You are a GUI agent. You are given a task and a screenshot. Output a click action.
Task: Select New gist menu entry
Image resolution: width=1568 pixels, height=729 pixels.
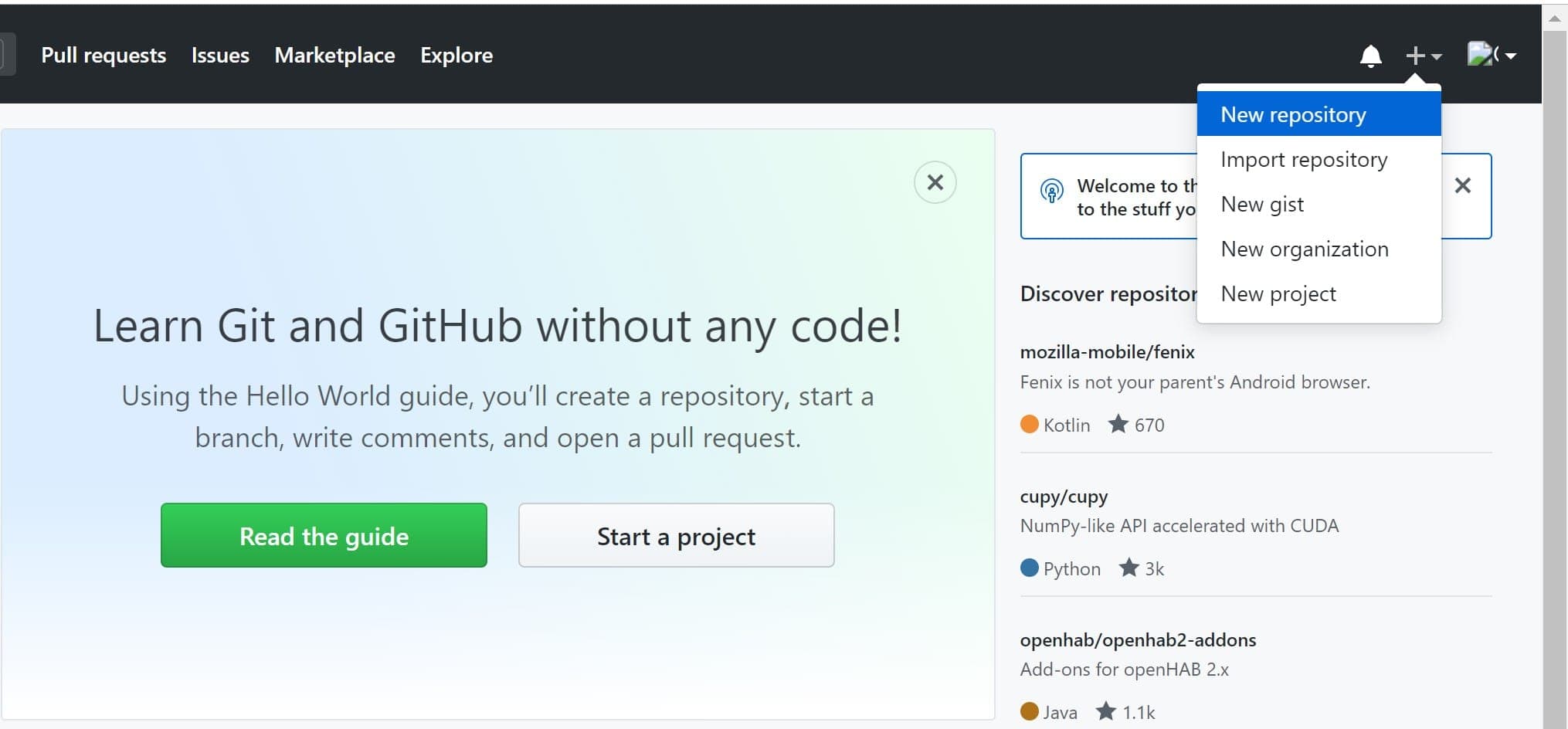(1262, 204)
